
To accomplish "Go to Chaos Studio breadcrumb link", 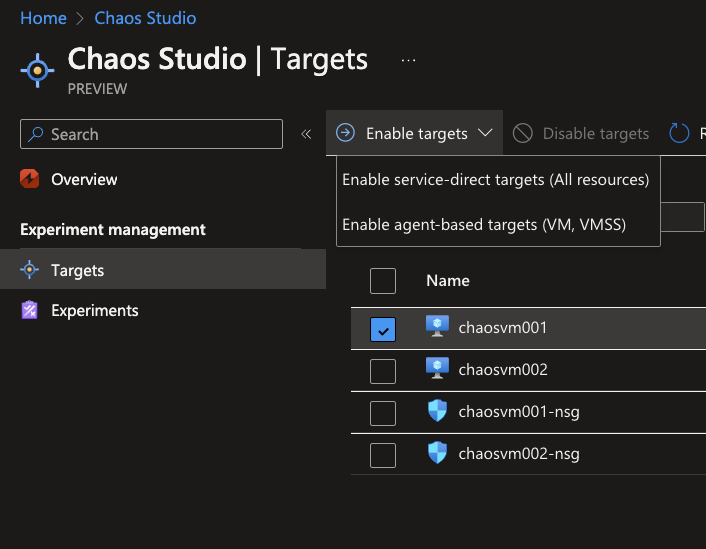I will [x=145, y=18].
